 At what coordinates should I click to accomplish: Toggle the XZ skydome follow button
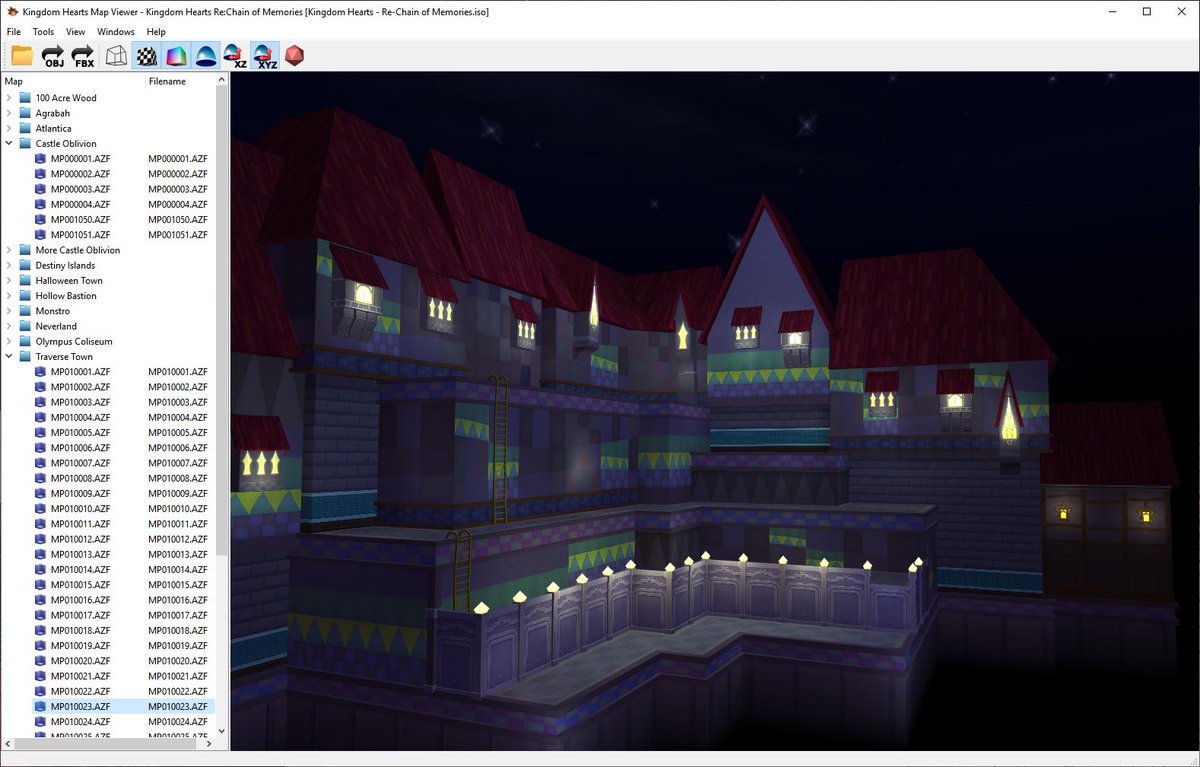(235, 55)
